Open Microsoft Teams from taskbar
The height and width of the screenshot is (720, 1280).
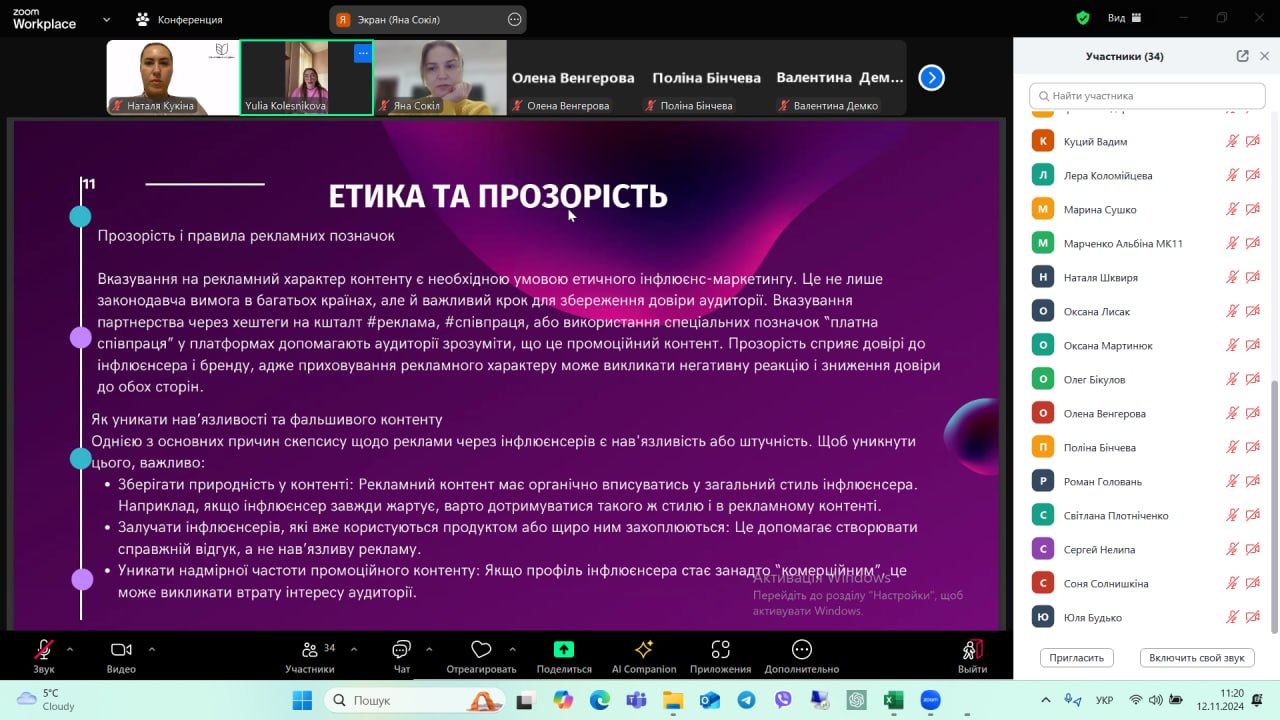point(636,700)
